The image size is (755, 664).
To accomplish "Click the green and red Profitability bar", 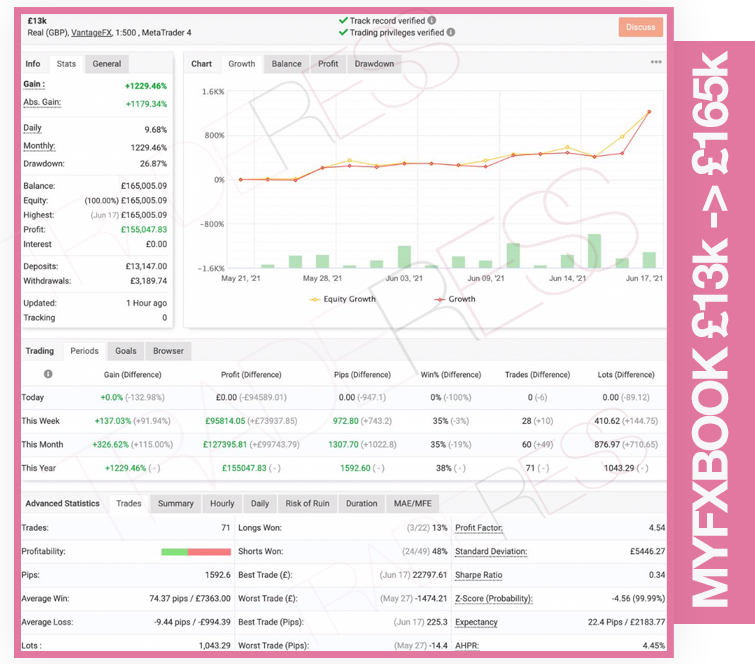I will (196, 552).
